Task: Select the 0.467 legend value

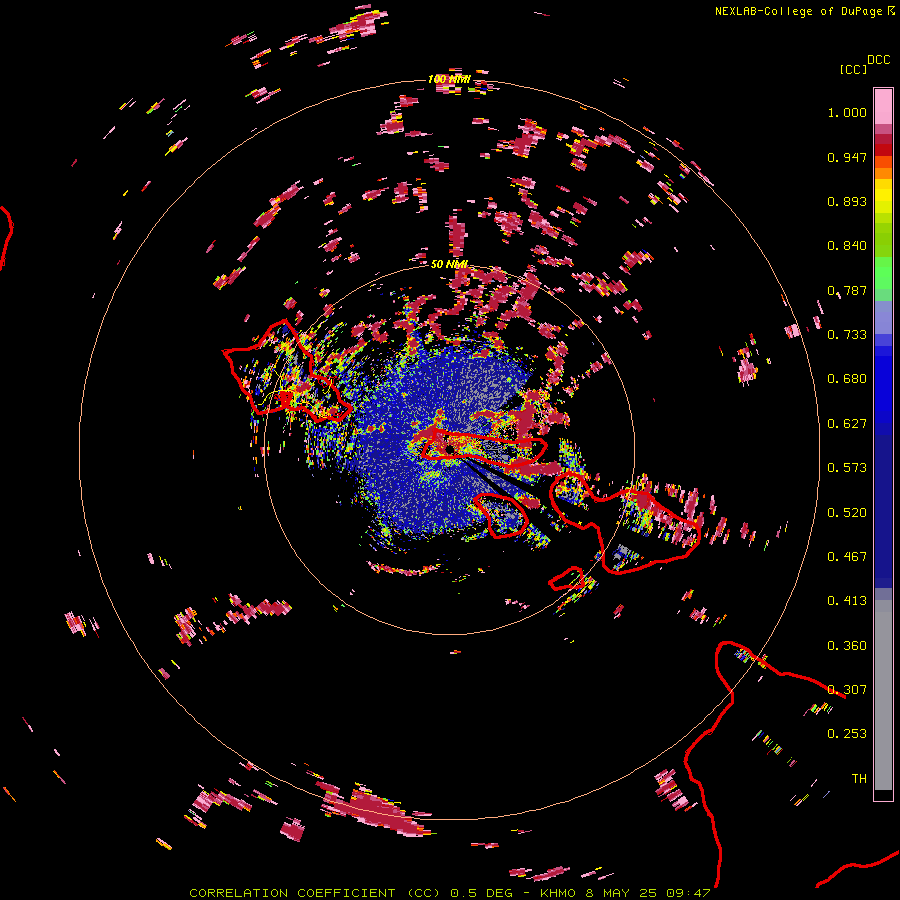Action: (847, 557)
